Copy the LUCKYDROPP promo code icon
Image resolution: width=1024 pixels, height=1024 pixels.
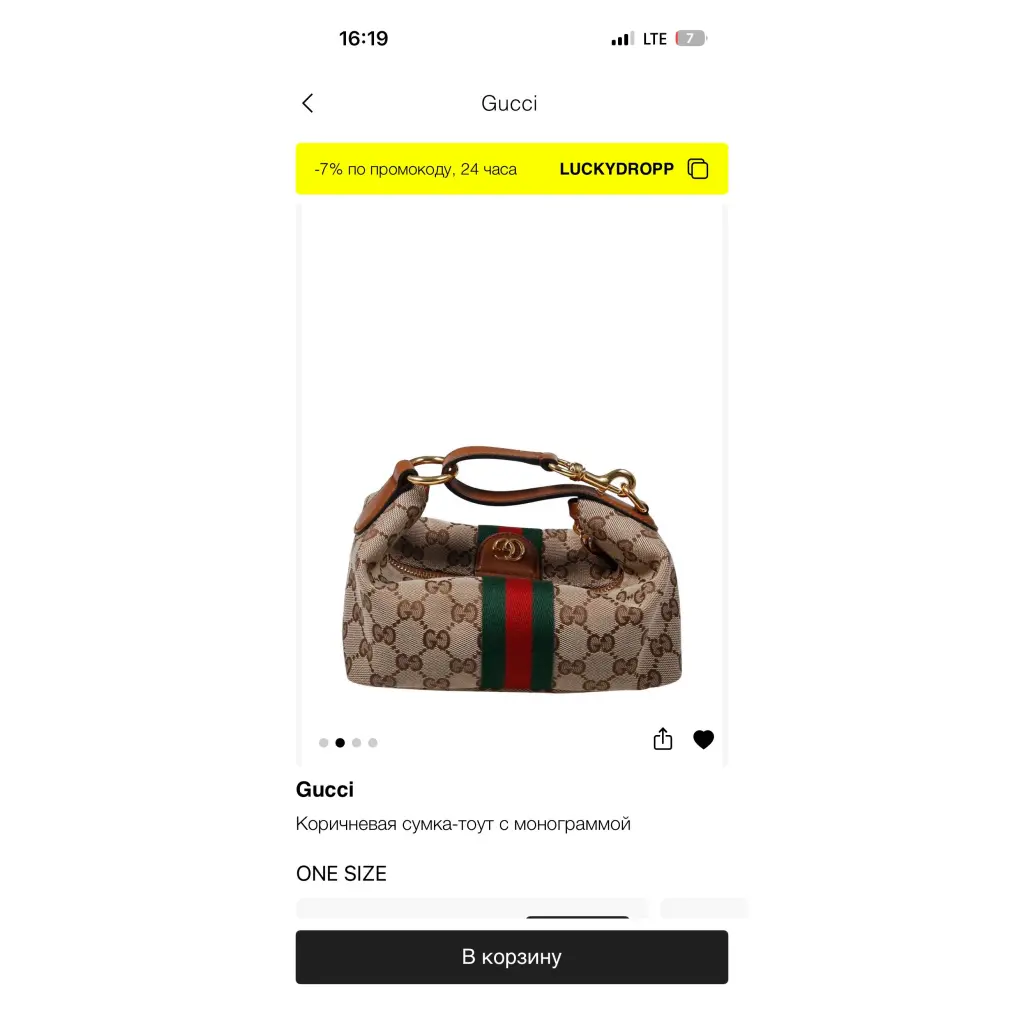(697, 168)
